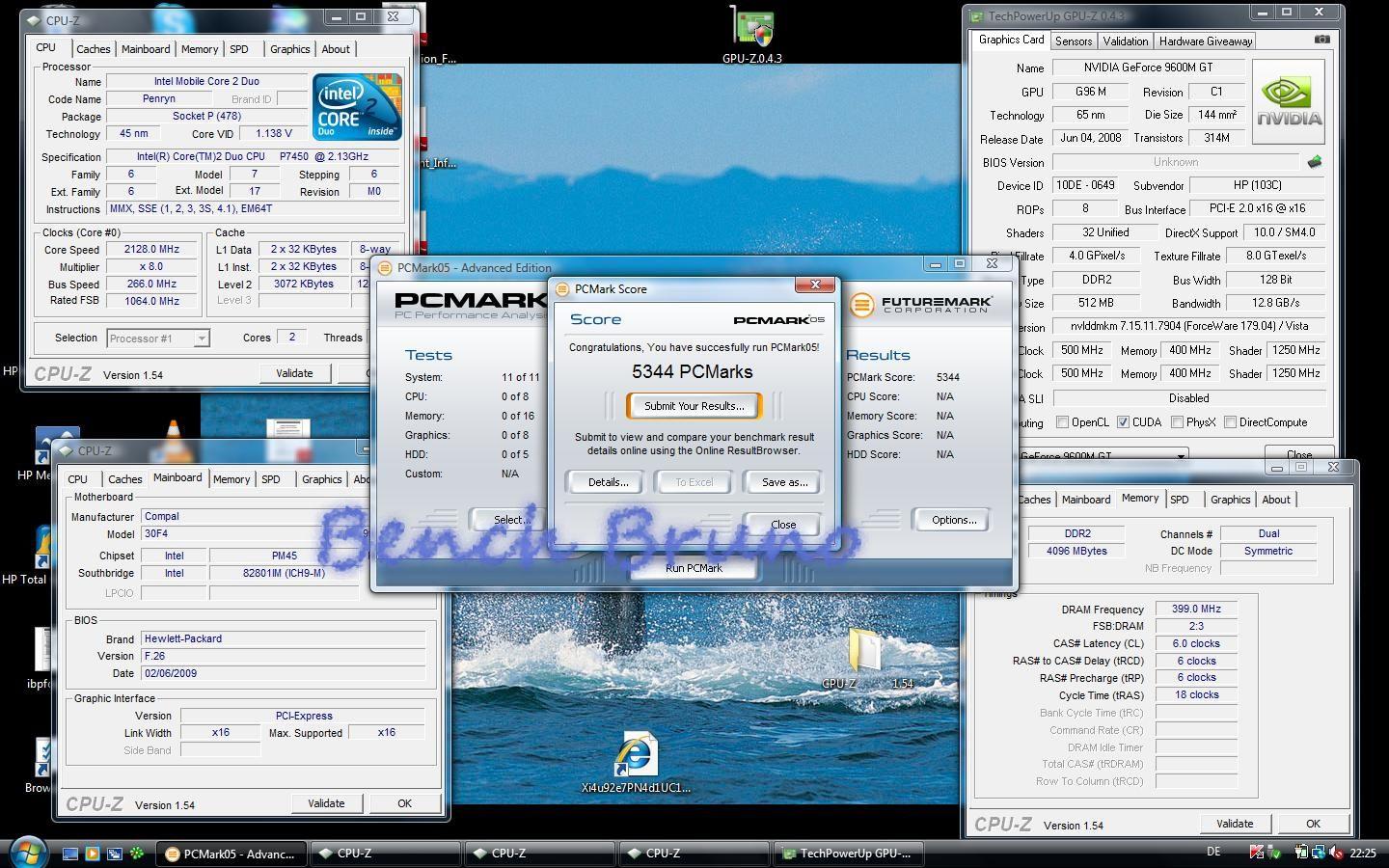
Task: Click the Switch between windows quick launch icon
Action: tap(114, 854)
